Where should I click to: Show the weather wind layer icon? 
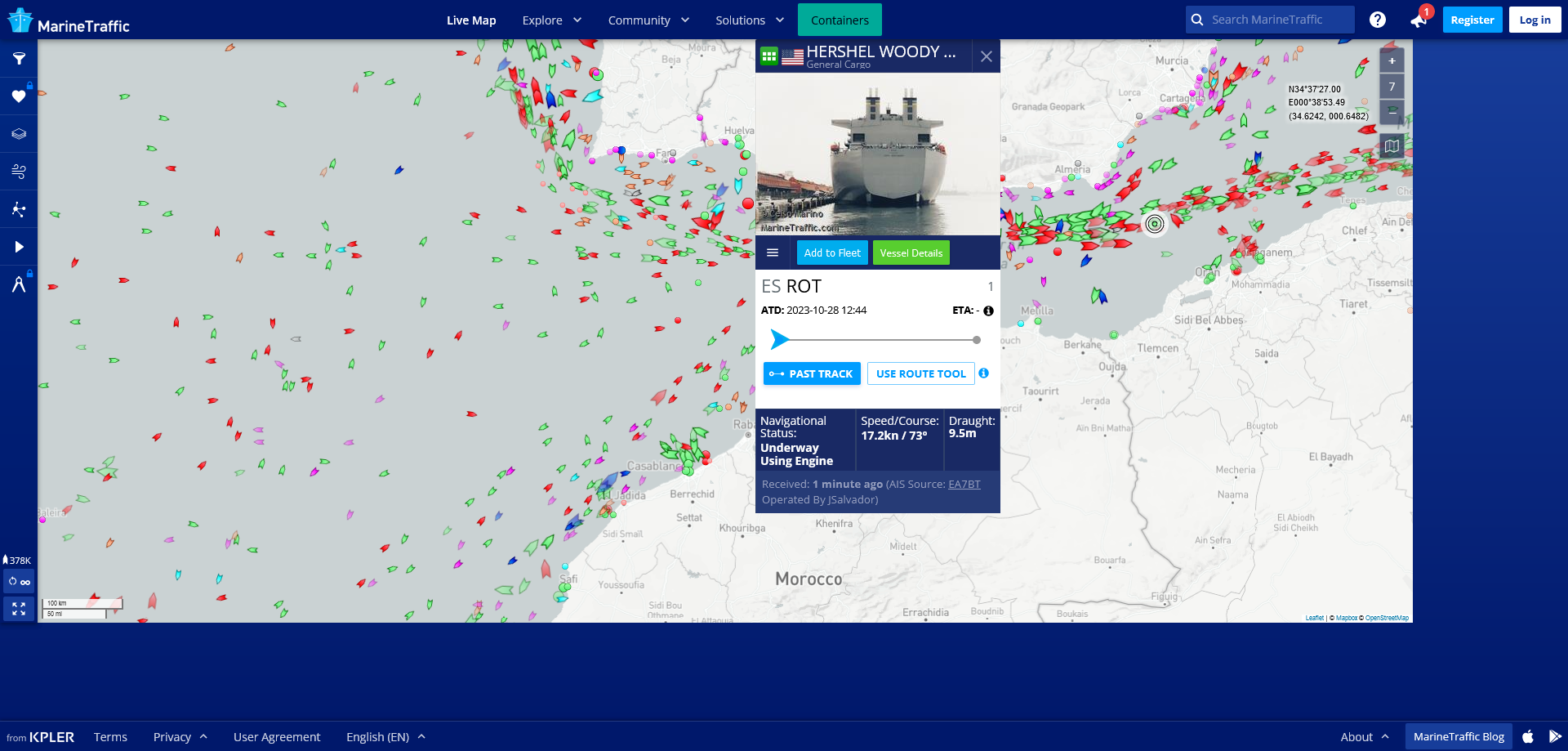pos(19,172)
